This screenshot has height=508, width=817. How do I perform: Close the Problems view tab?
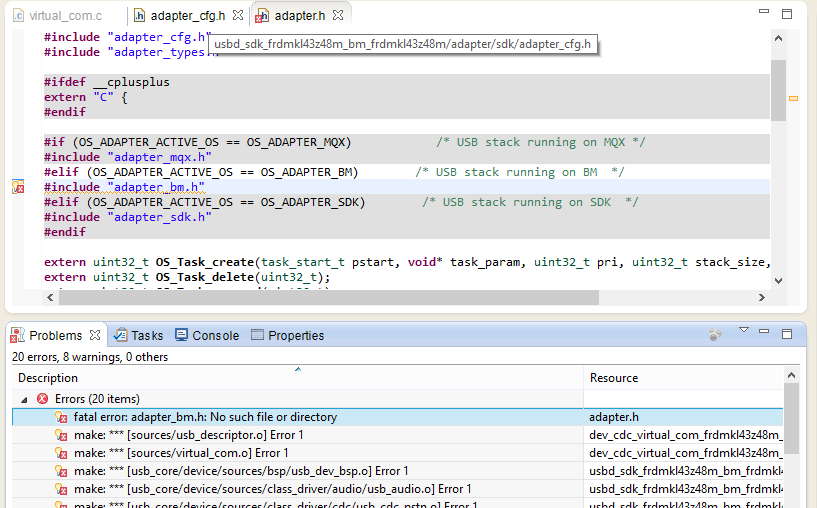(95, 335)
